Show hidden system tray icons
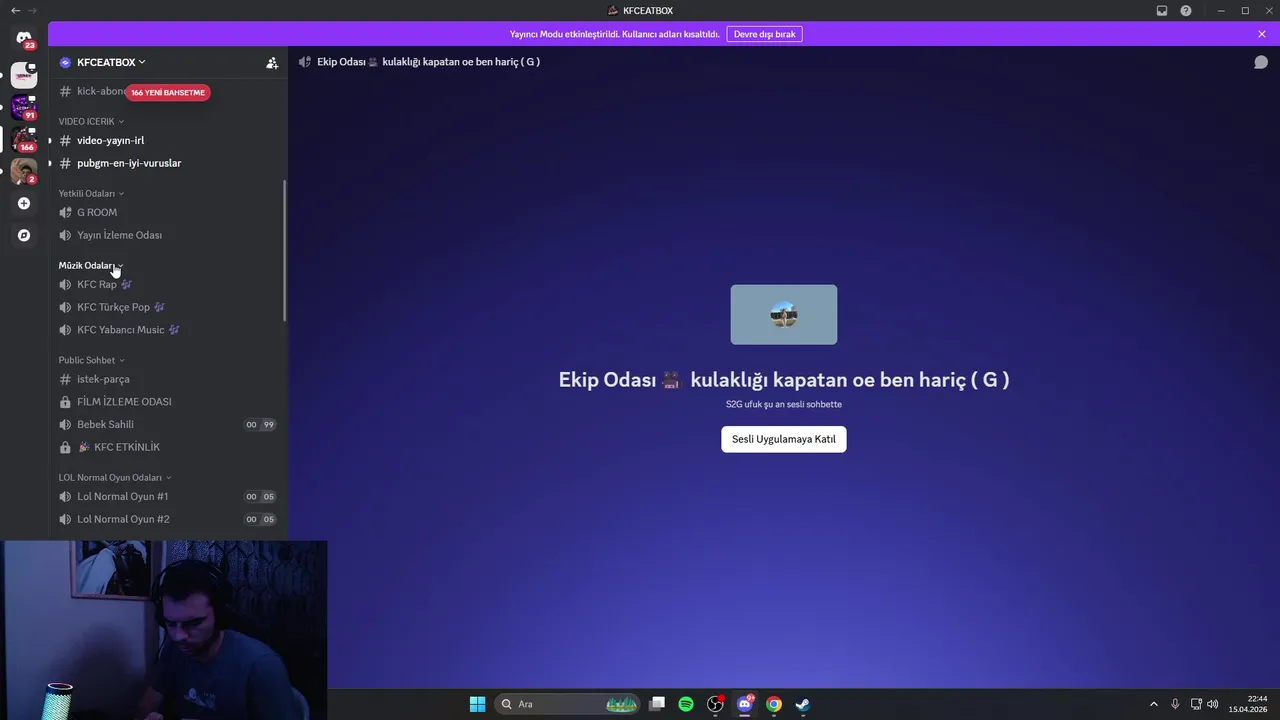Viewport: 1280px width, 720px height. (1153, 704)
